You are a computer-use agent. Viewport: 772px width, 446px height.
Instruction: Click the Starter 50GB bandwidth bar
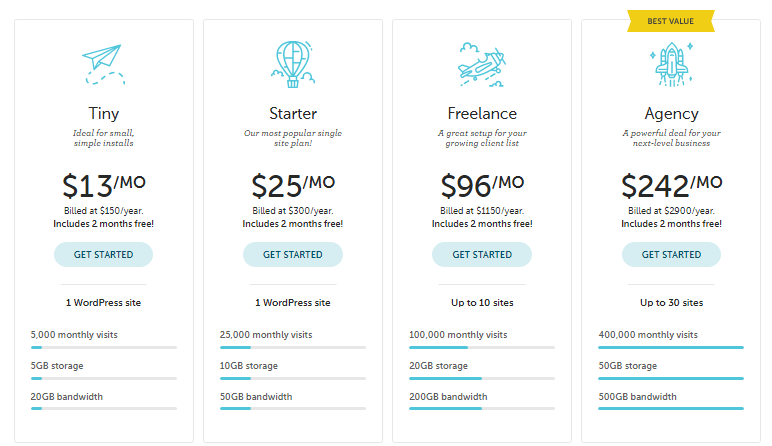(292, 409)
